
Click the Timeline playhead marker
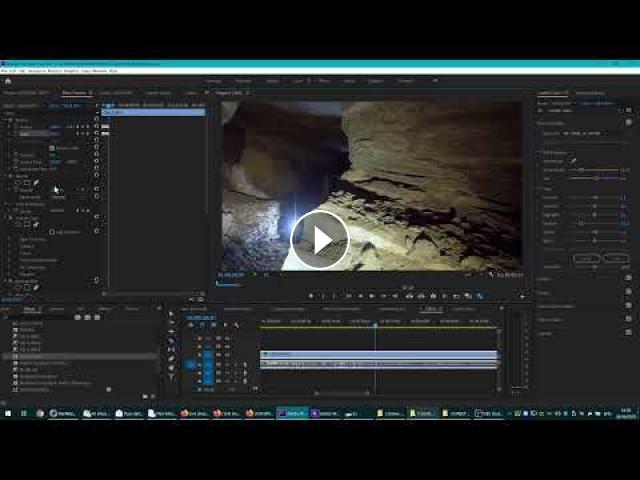point(376,325)
